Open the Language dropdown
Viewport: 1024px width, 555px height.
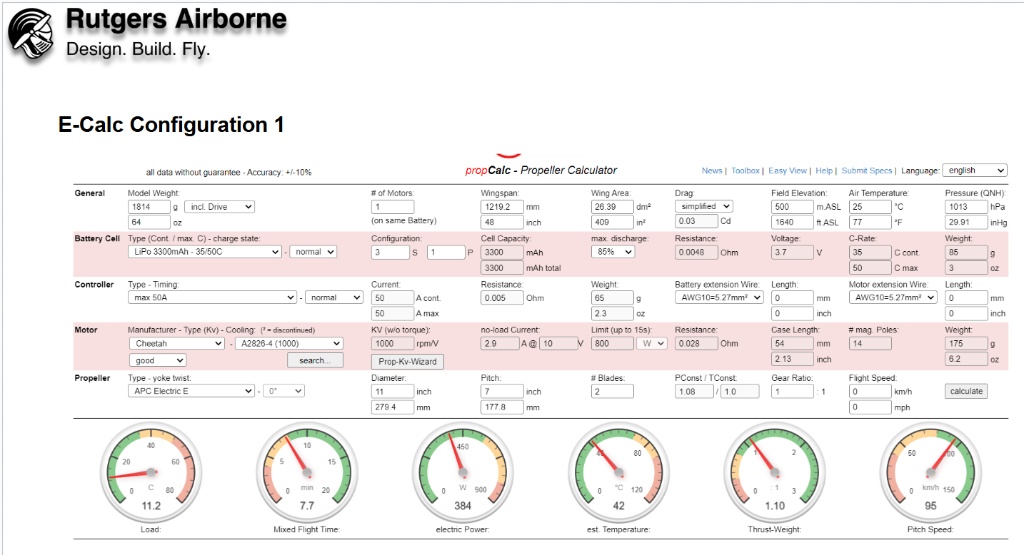pos(975,171)
